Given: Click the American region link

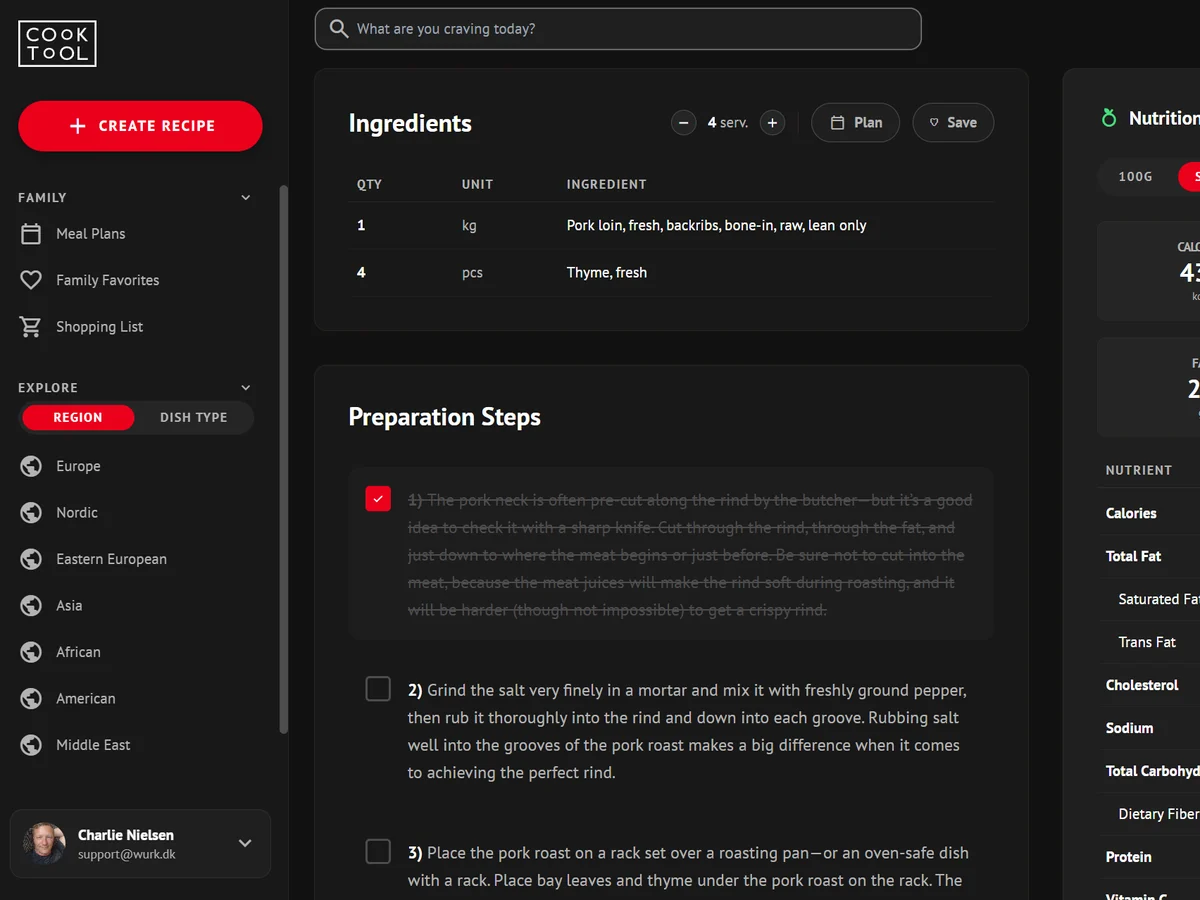Looking at the screenshot, I should (x=86, y=699).
